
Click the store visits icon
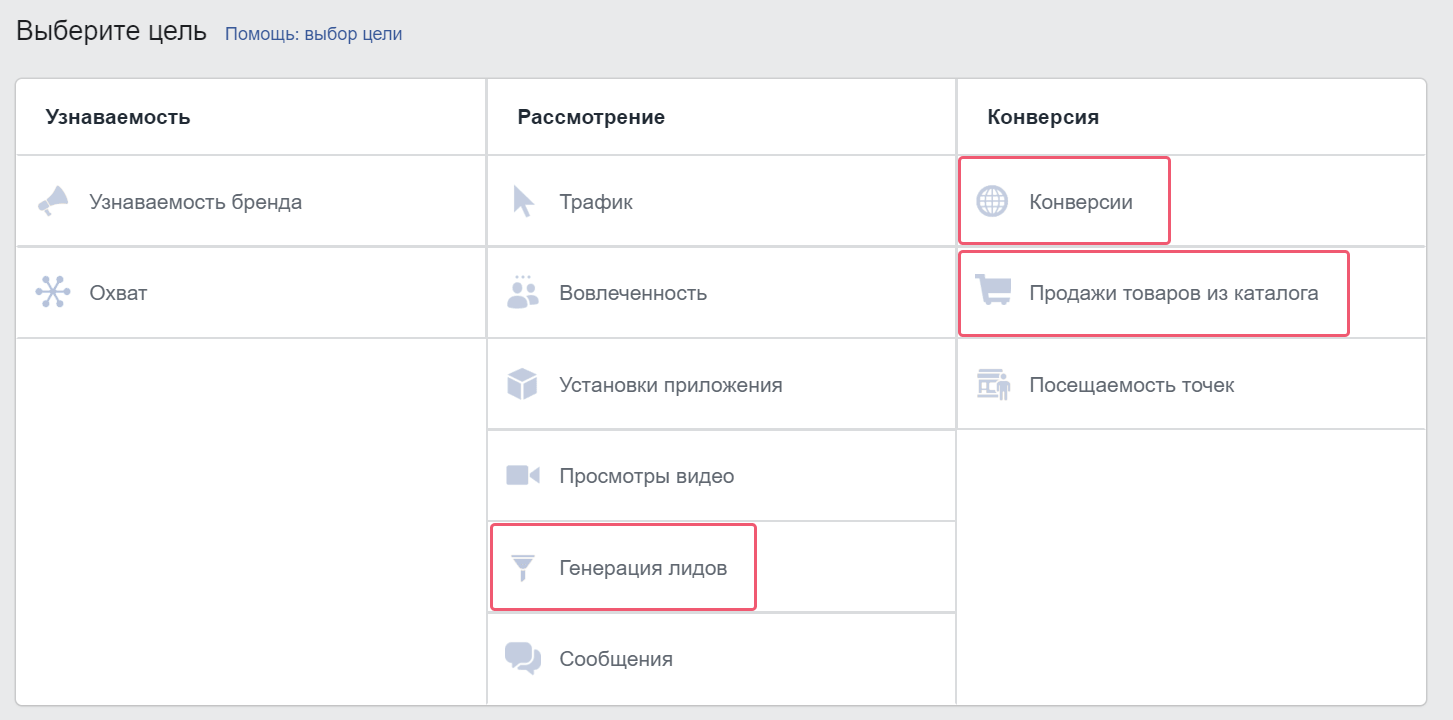[x=993, y=384]
